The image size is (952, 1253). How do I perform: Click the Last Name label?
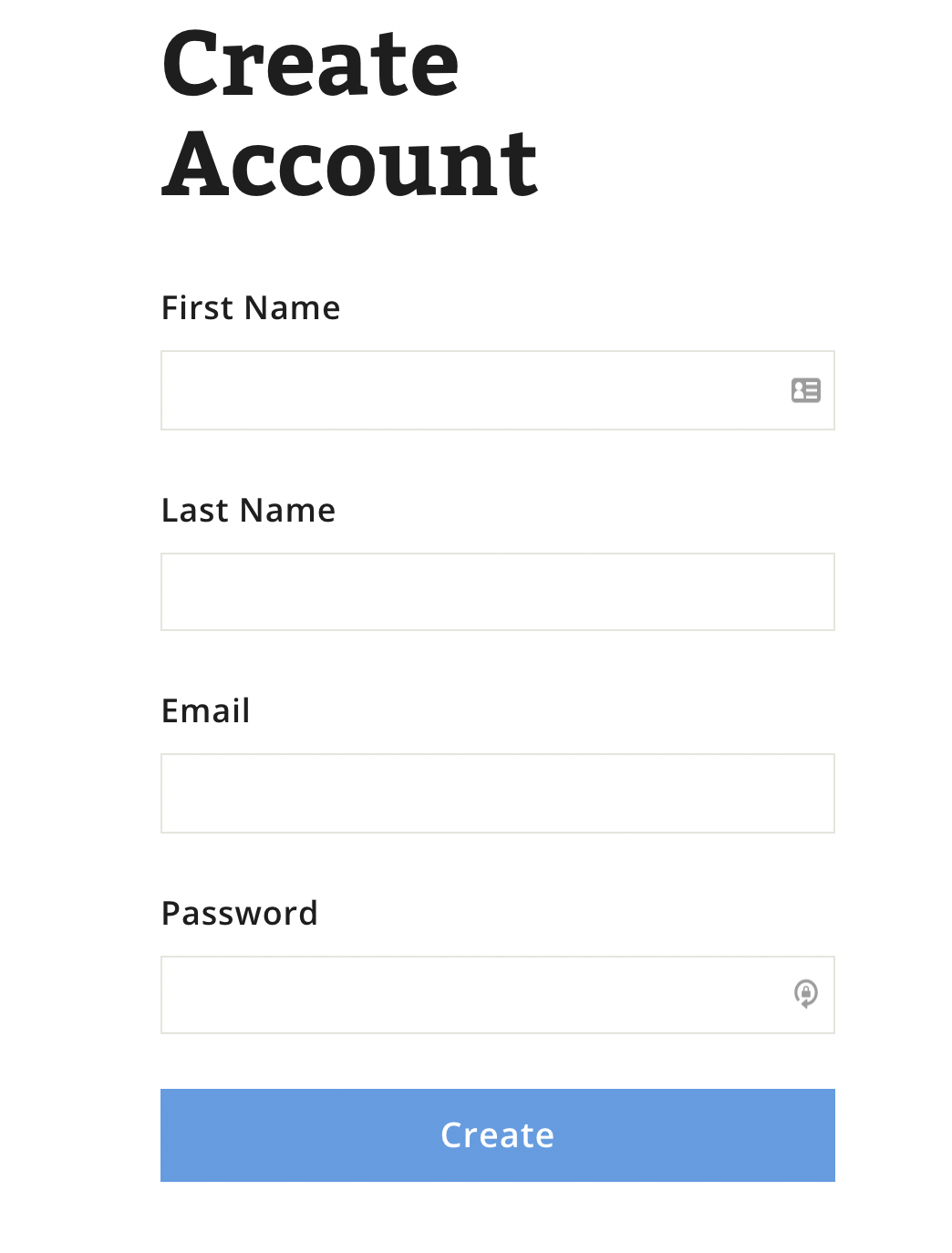click(x=248, y=511)
